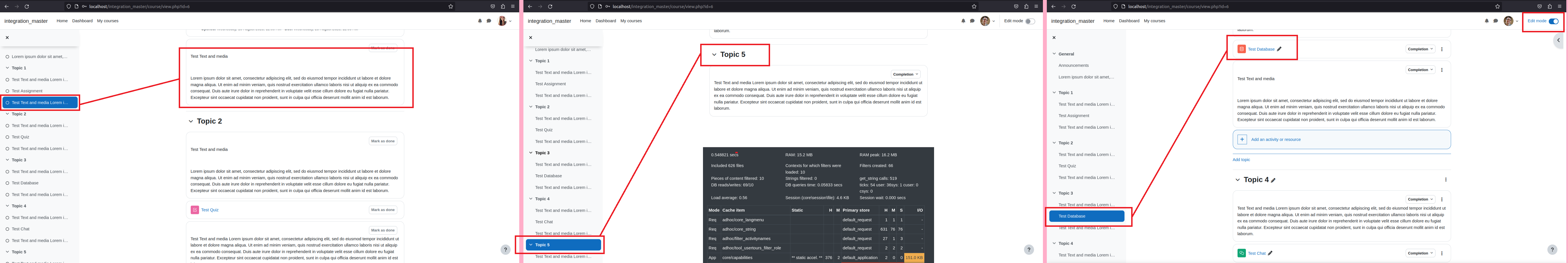Open the Completion dropdown for Test Chat

pos(1420,253)
